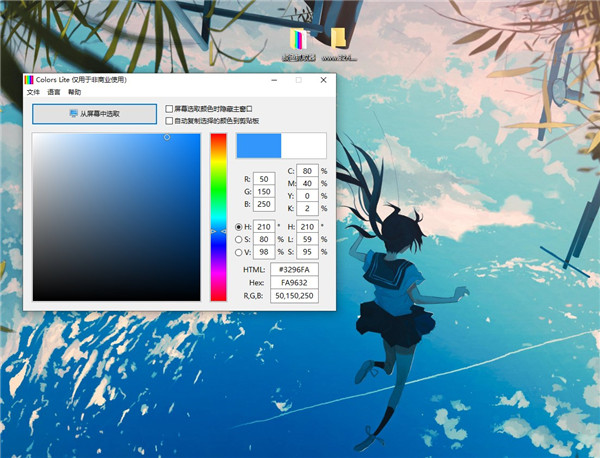
Task: Close the Colors Lite window
Action: coord(323,80)
